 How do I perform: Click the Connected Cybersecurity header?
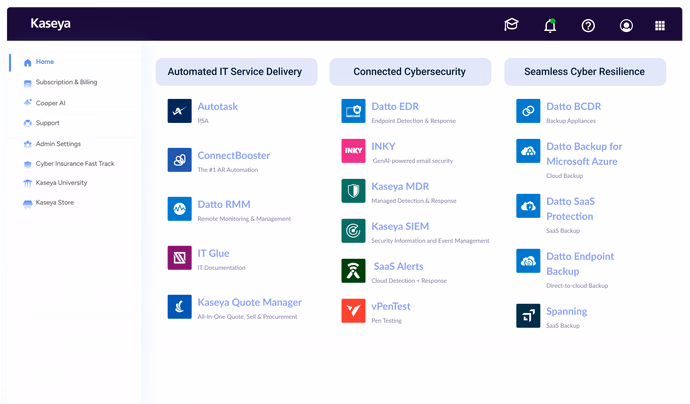410,72
